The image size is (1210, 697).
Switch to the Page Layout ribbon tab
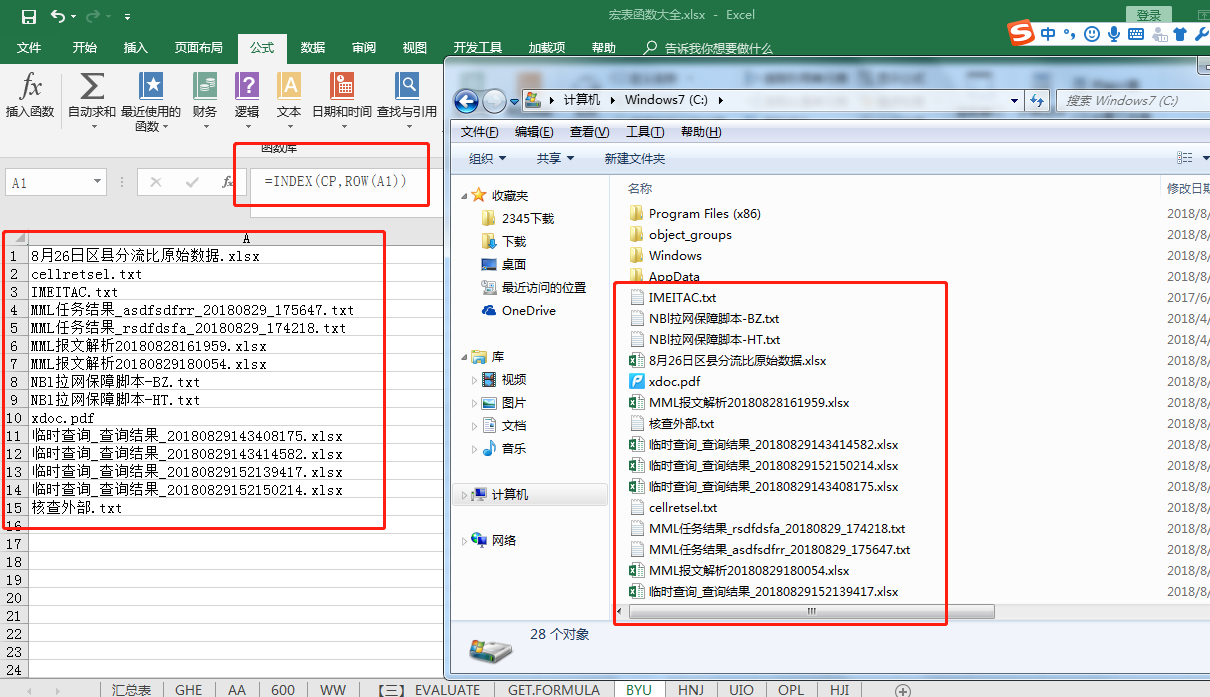click(x=198, y=48)
